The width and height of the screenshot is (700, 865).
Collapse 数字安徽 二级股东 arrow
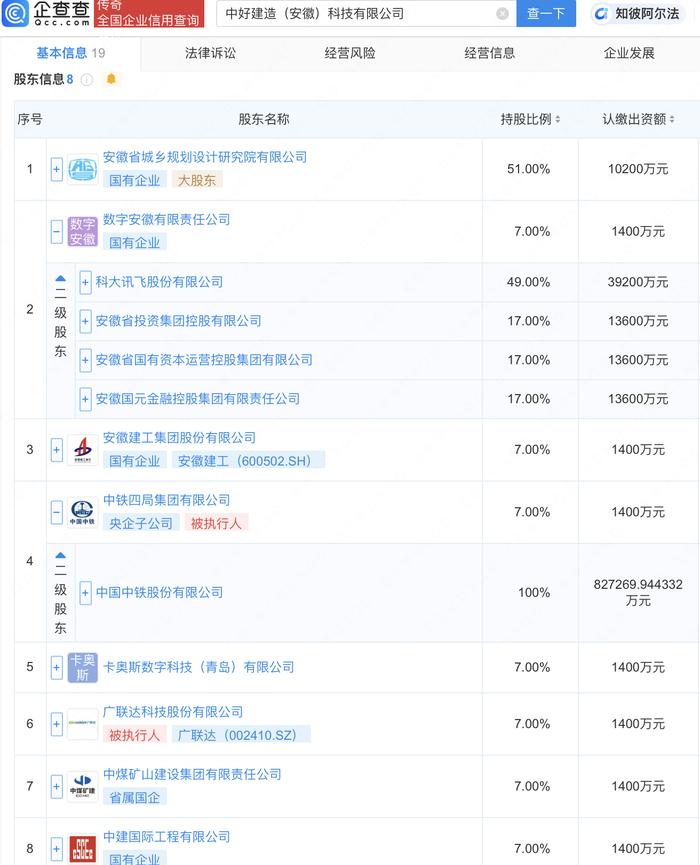pos(60,279)
